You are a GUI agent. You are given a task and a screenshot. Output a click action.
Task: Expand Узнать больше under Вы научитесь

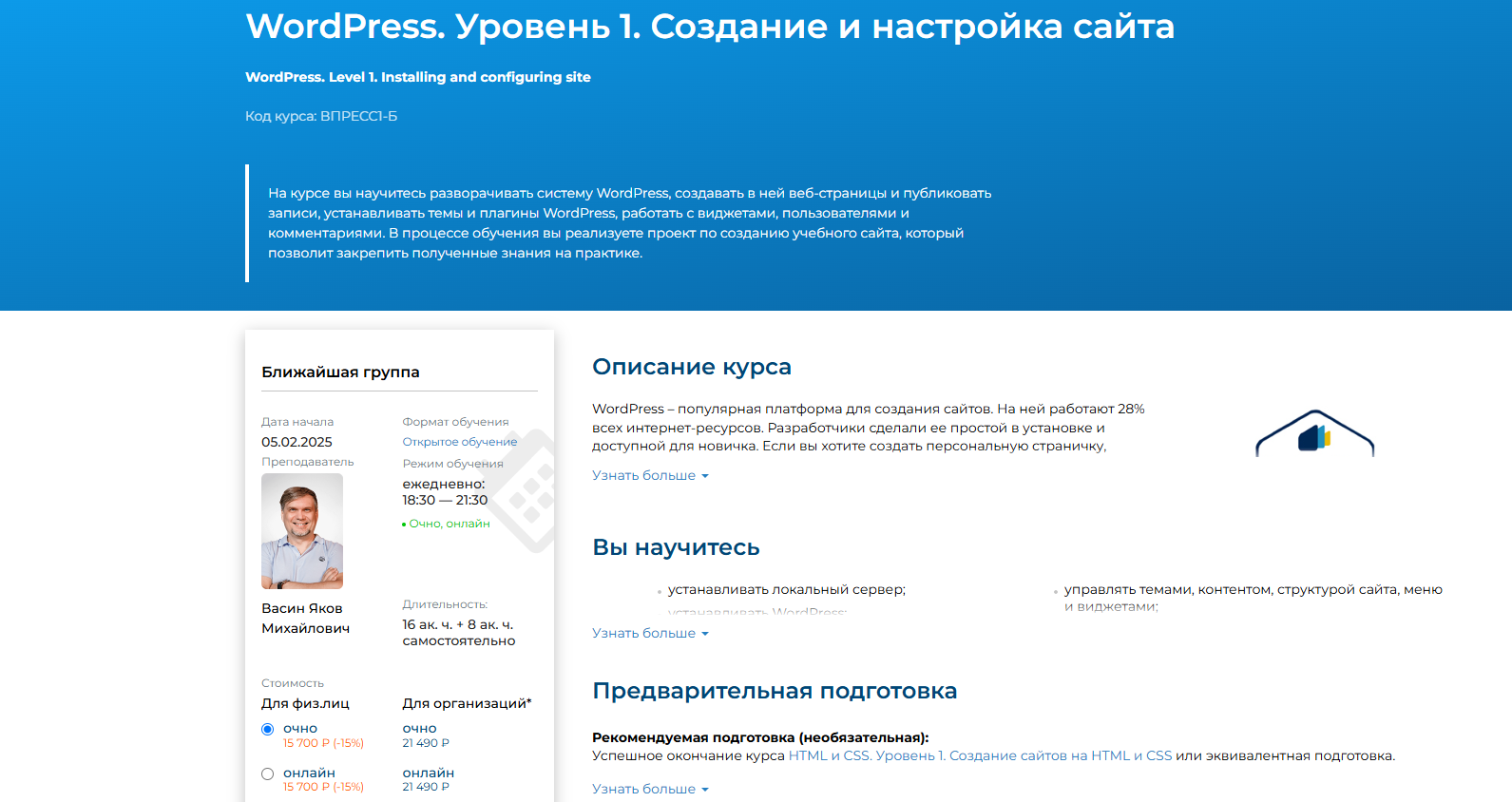650,633
